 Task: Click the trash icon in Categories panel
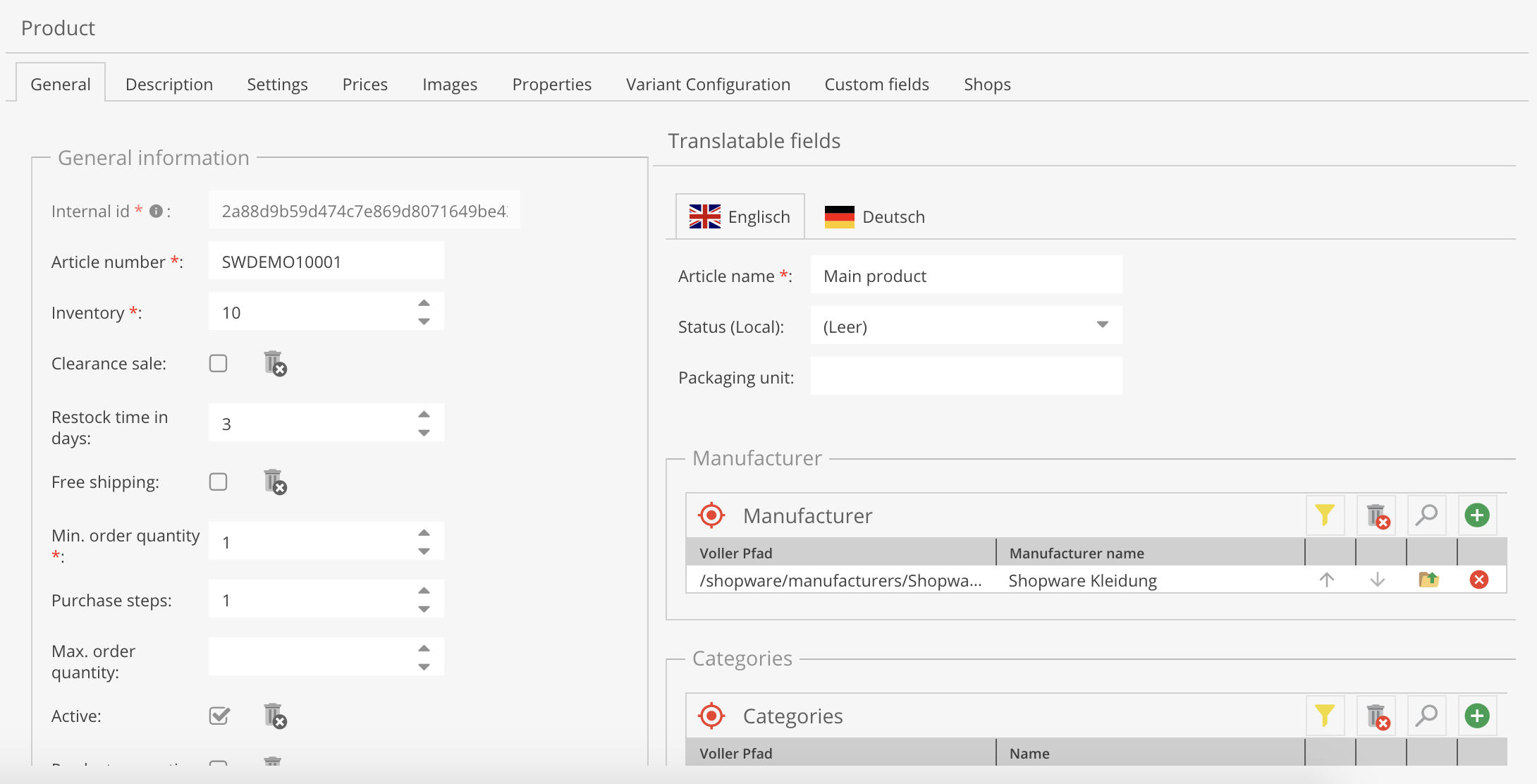(x=1377, y=716)
